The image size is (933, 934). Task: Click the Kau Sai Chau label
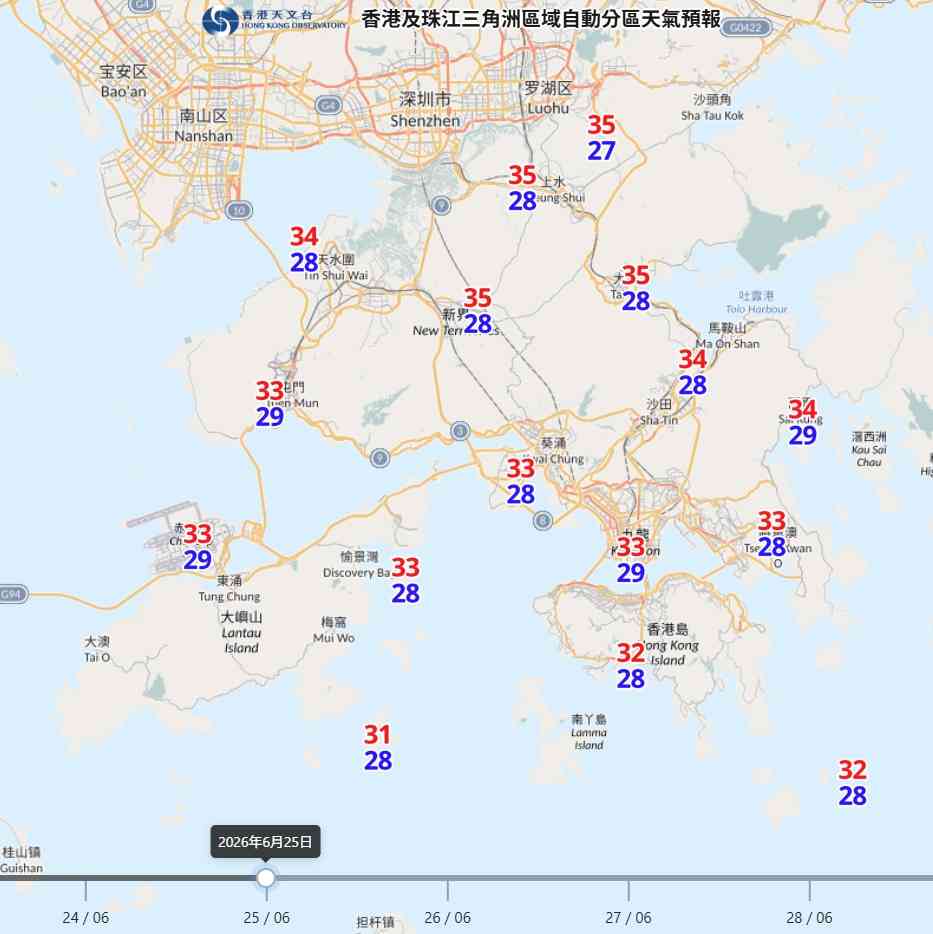click(x=869, y=449)
